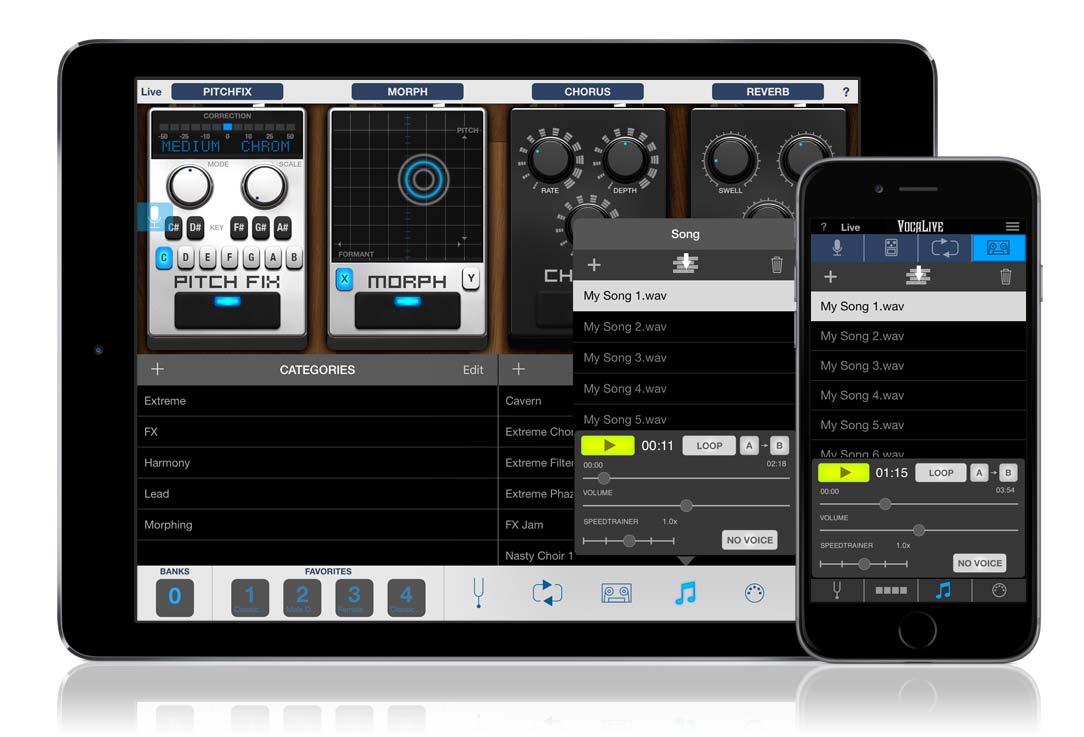Screen dimensions: 1084x737
Task: Tap the import download icon in Song popup
Action: coord(685,264)
